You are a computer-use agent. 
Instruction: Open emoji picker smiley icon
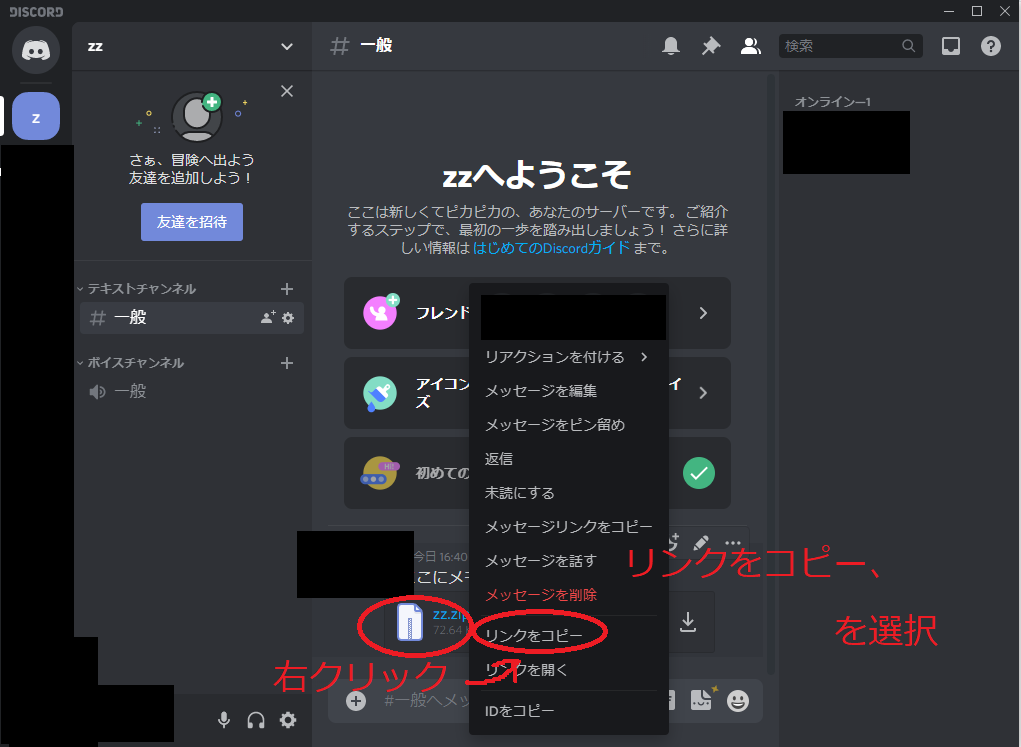tap(737, 701)
